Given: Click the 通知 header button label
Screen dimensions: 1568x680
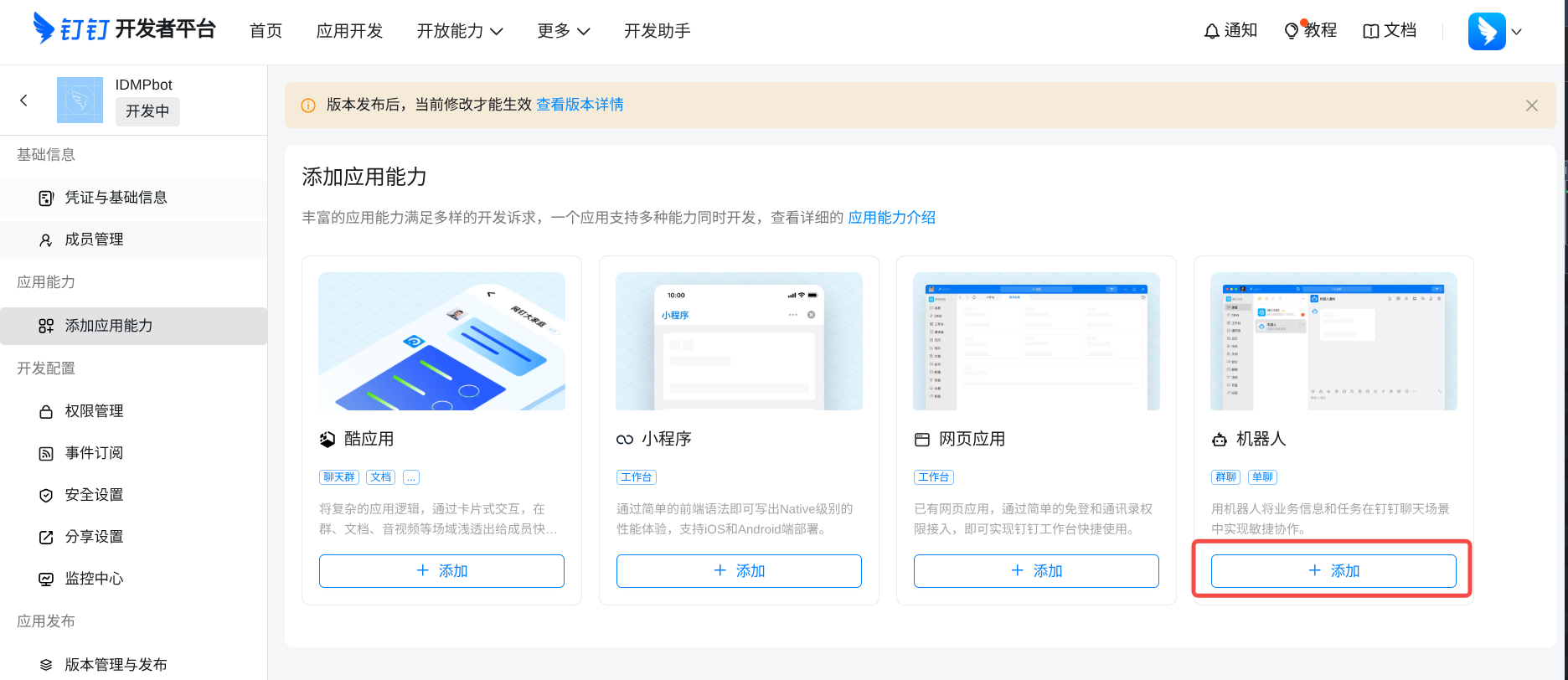Looking at the screenshot, I should point(1240,30).
